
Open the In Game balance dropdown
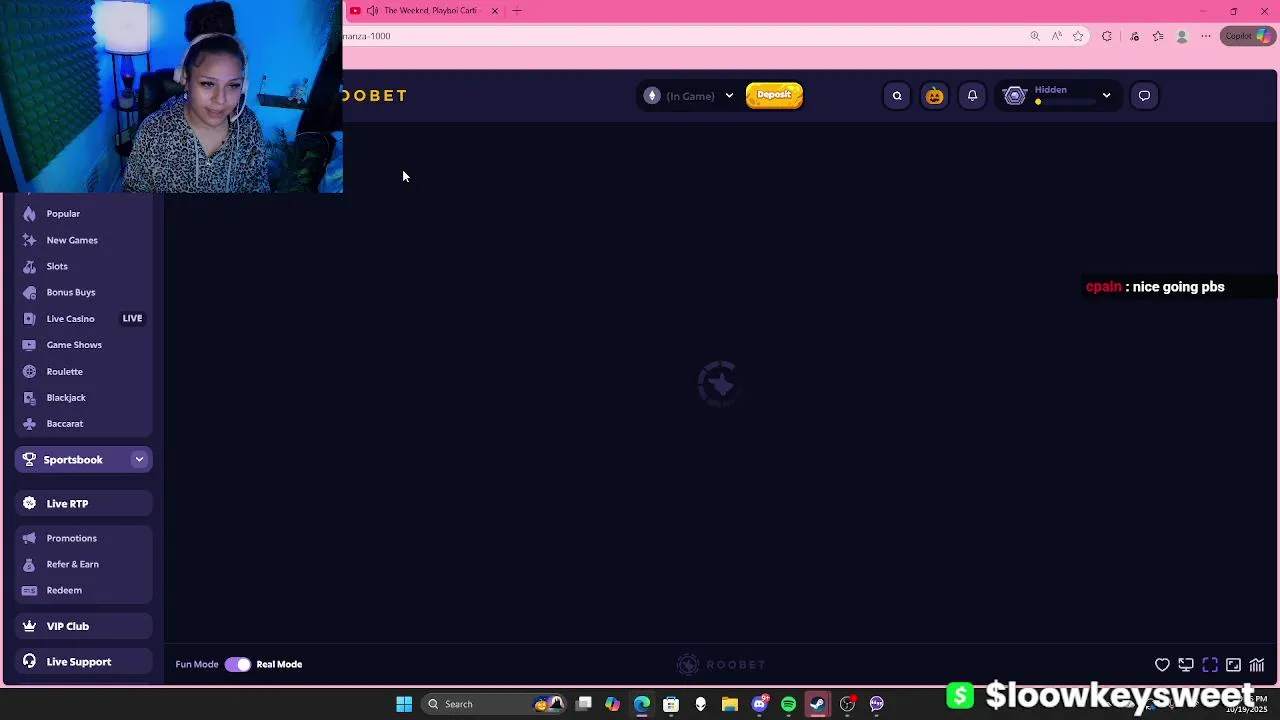click(729, 96)
